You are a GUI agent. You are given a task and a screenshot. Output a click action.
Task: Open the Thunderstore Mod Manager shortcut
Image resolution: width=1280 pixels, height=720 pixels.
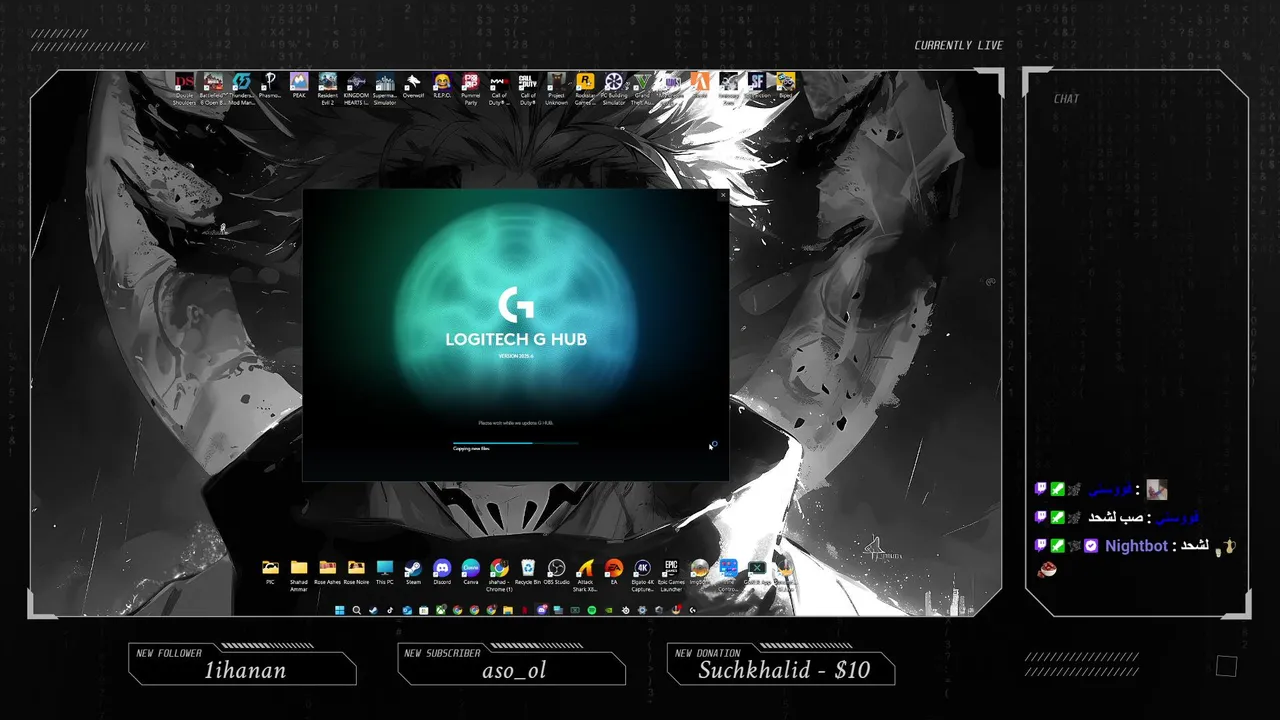242,88
